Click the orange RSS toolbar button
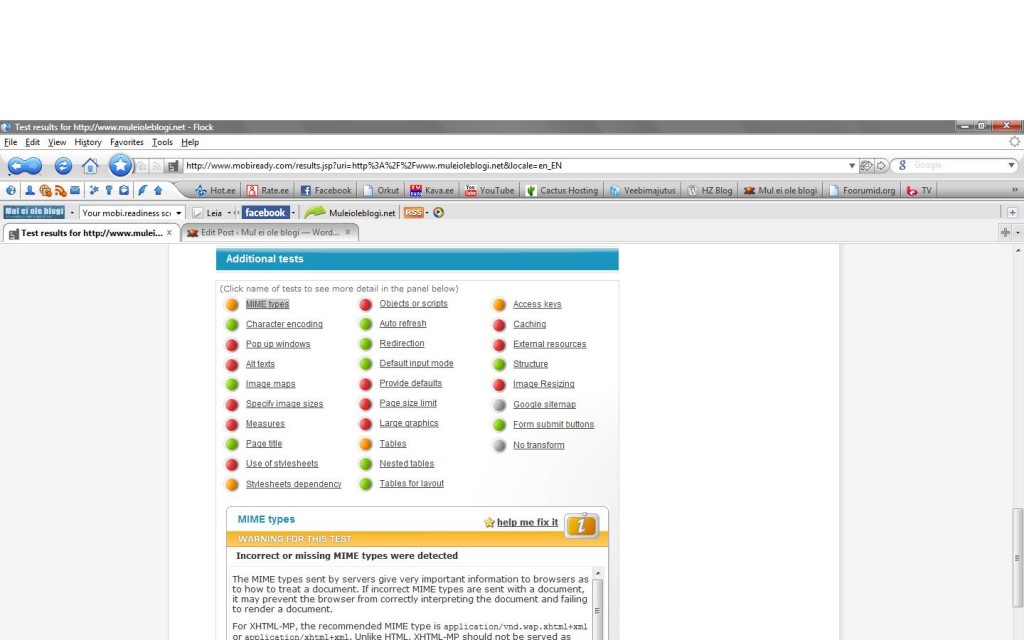 [x=414, y=212]
